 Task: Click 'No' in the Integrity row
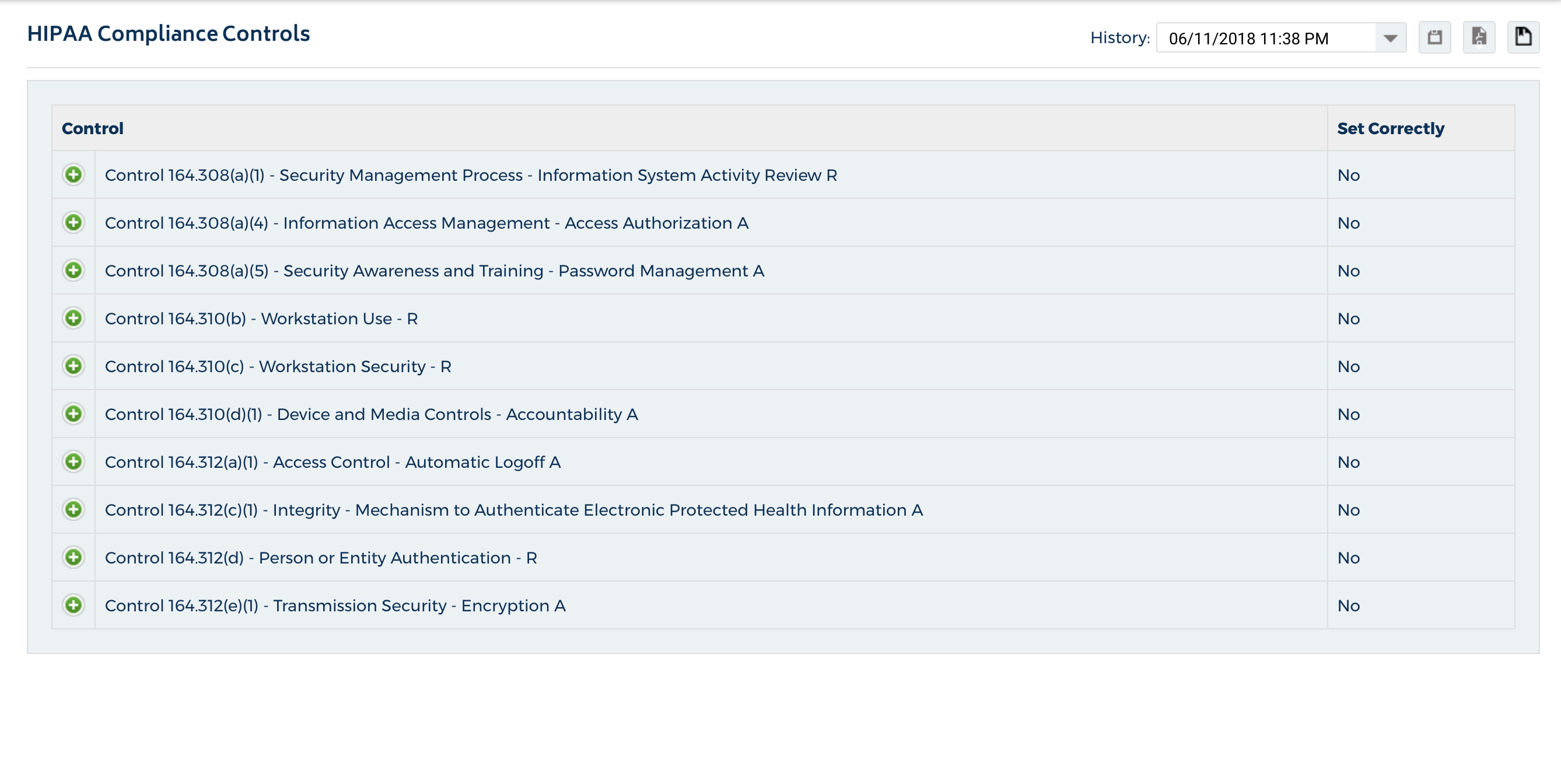(x=1348, y=511)
